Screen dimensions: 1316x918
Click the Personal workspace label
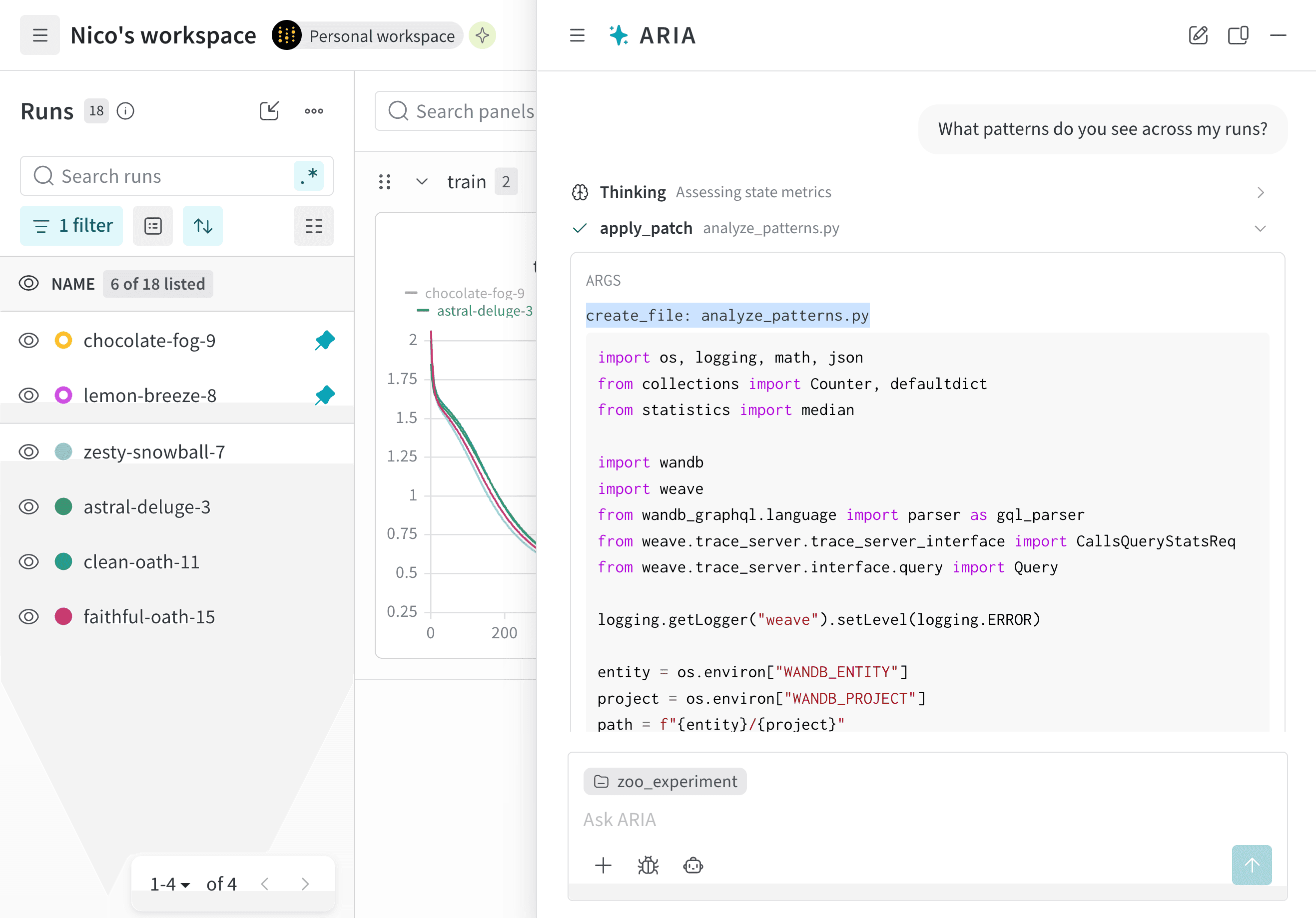click(382, 36)
